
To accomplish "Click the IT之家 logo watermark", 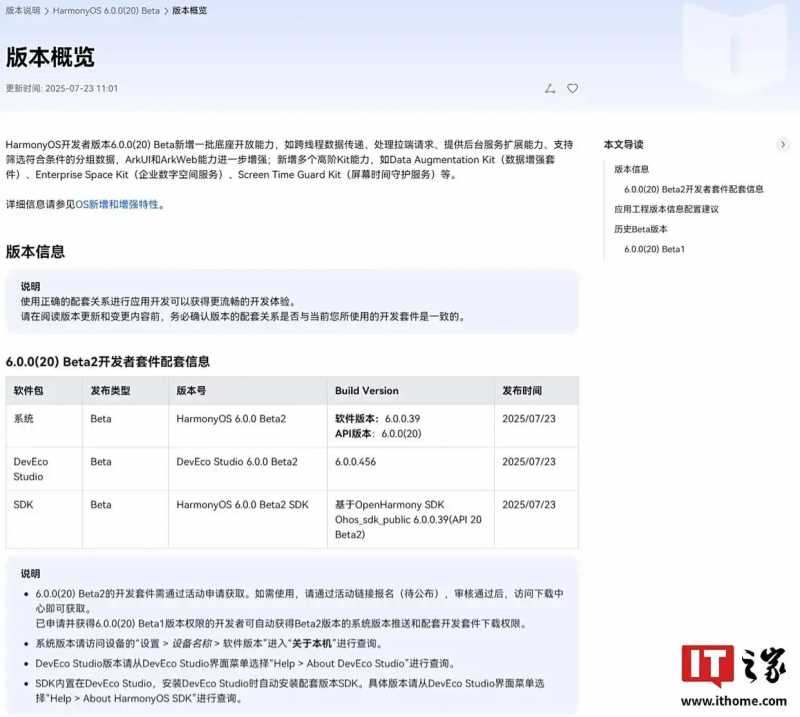I will 733,671.
